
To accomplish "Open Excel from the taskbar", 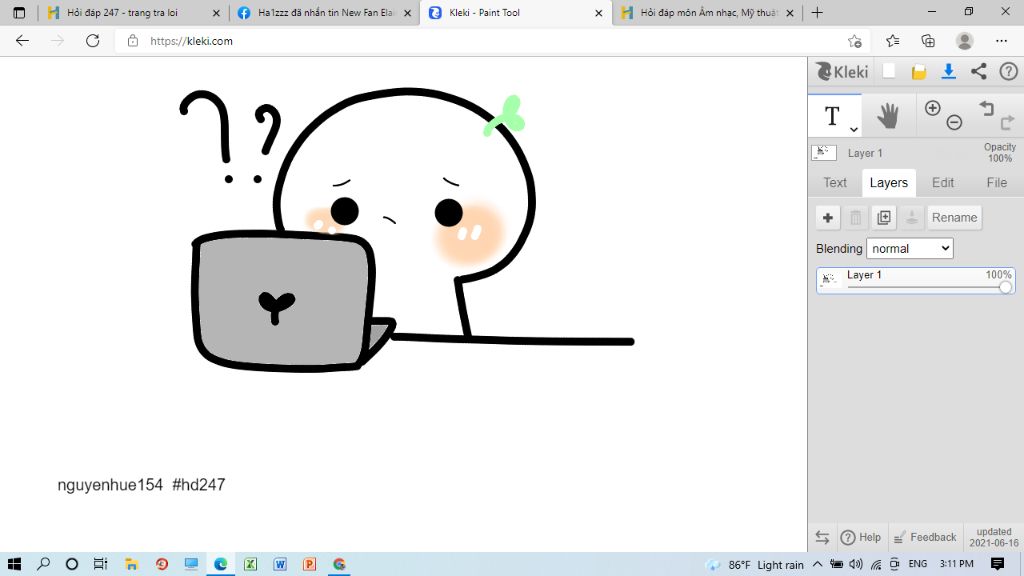I will coord(250,564).
